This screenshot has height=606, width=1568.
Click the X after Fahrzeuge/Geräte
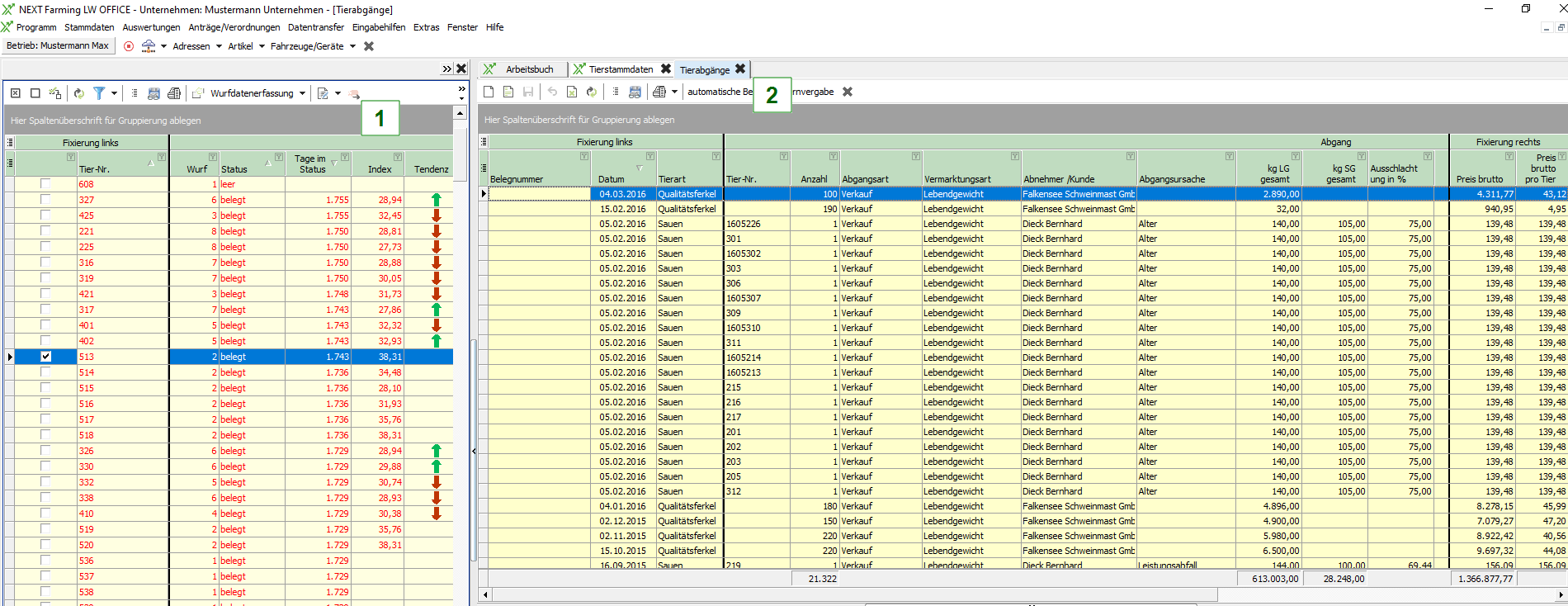(369, 46)
